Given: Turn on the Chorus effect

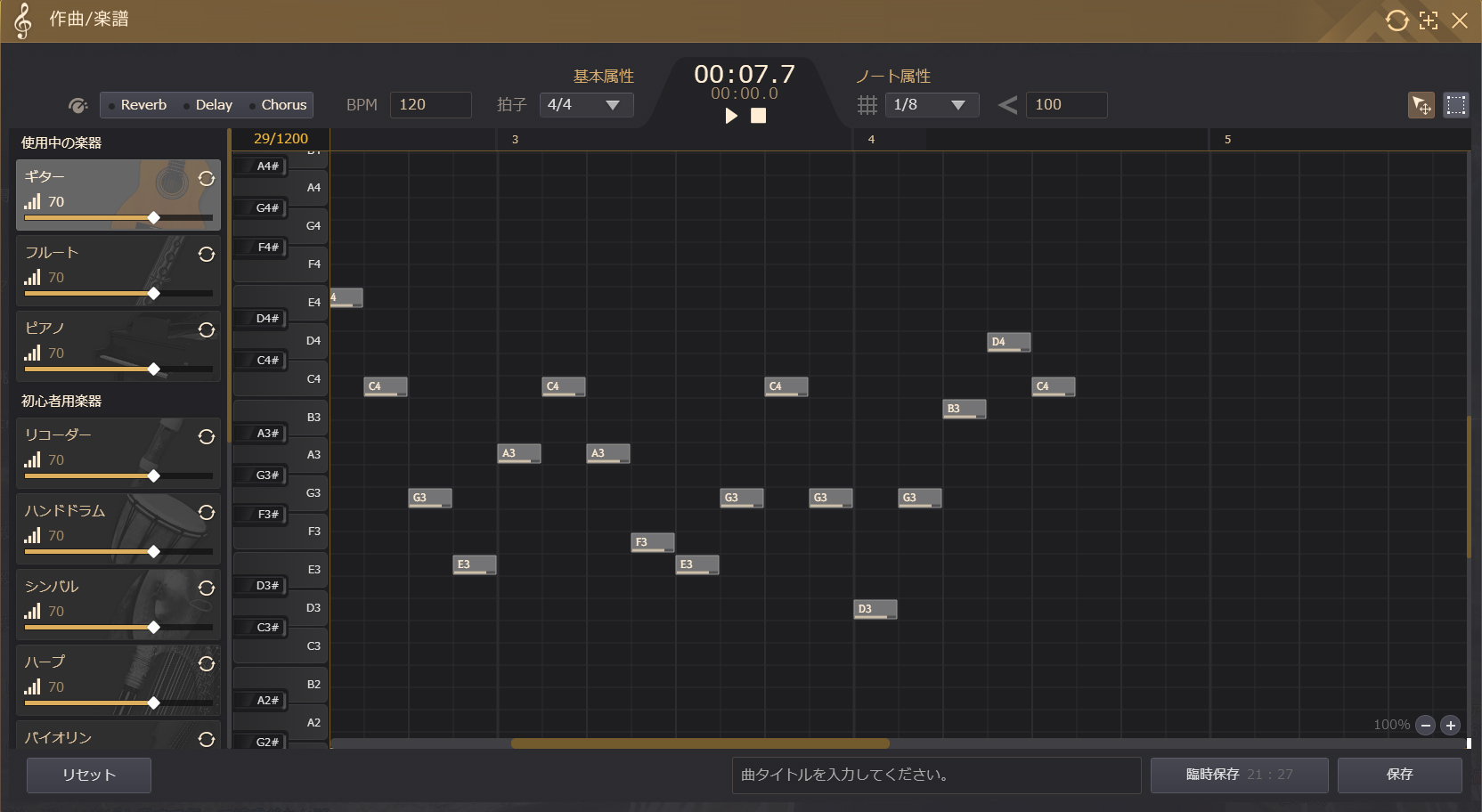Looking at the screenshot, I should (x=278, y=105).
